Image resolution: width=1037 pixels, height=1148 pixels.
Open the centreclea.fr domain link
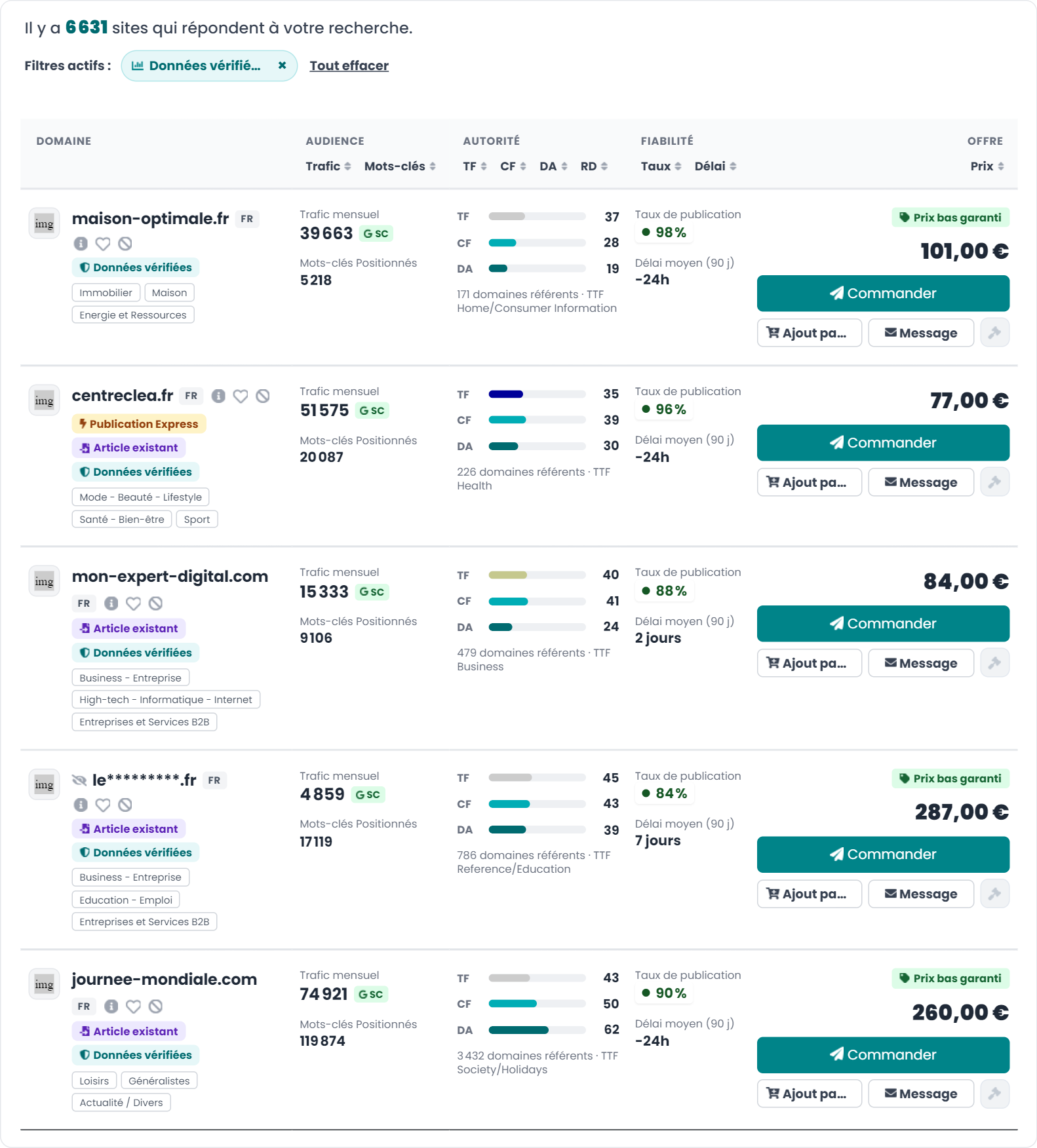pos(123,396)
